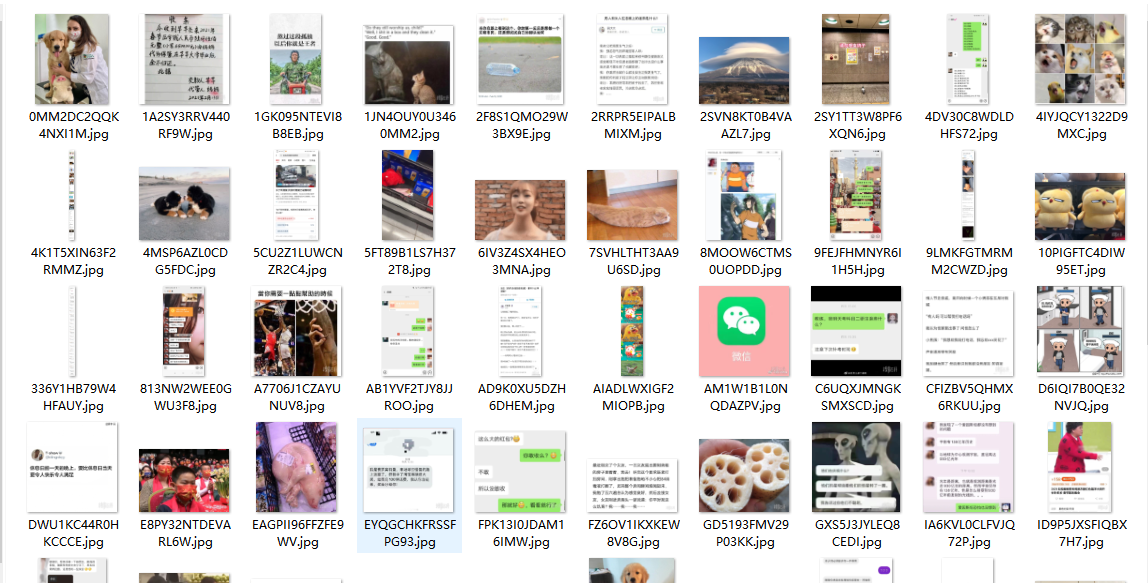Select the two cats image 1JN4OUY0U3460MM2.jpg

click(409, 64)
